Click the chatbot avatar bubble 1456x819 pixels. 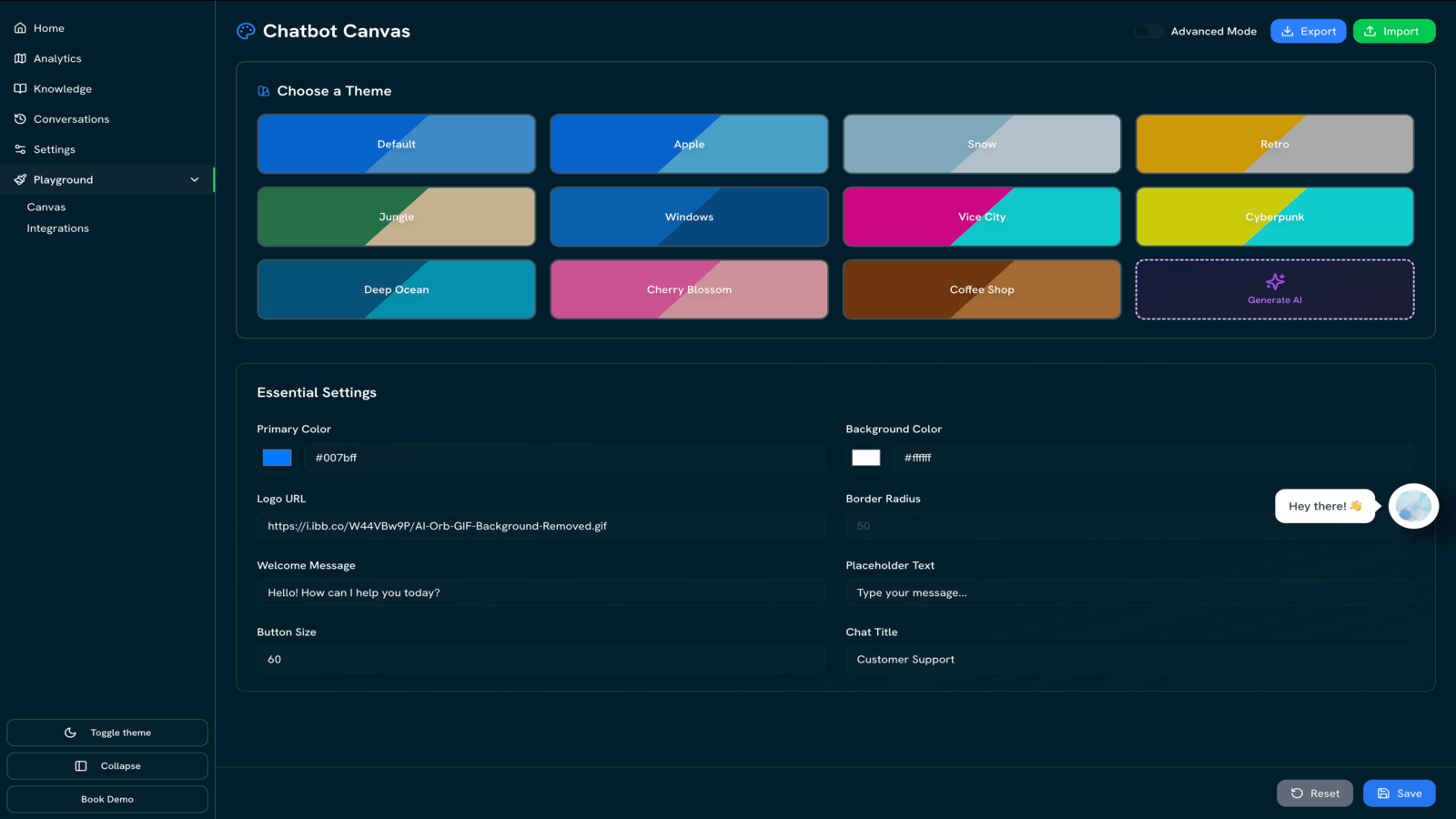point(1413,506)
